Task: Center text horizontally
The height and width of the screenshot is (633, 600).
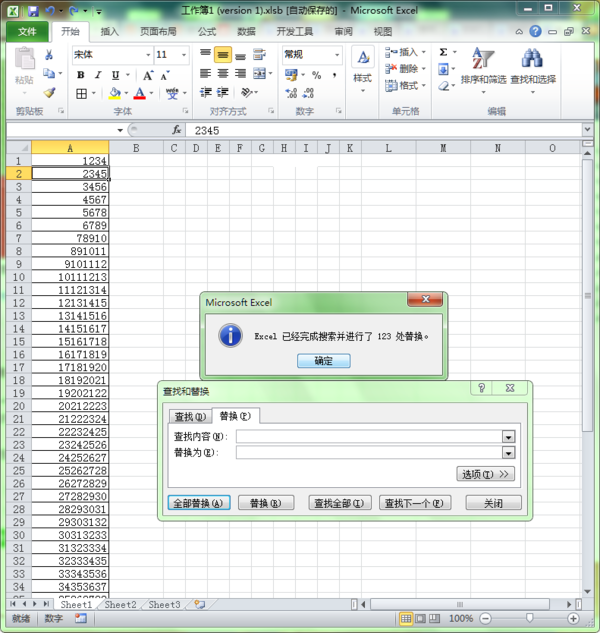Action: [223, 73]
